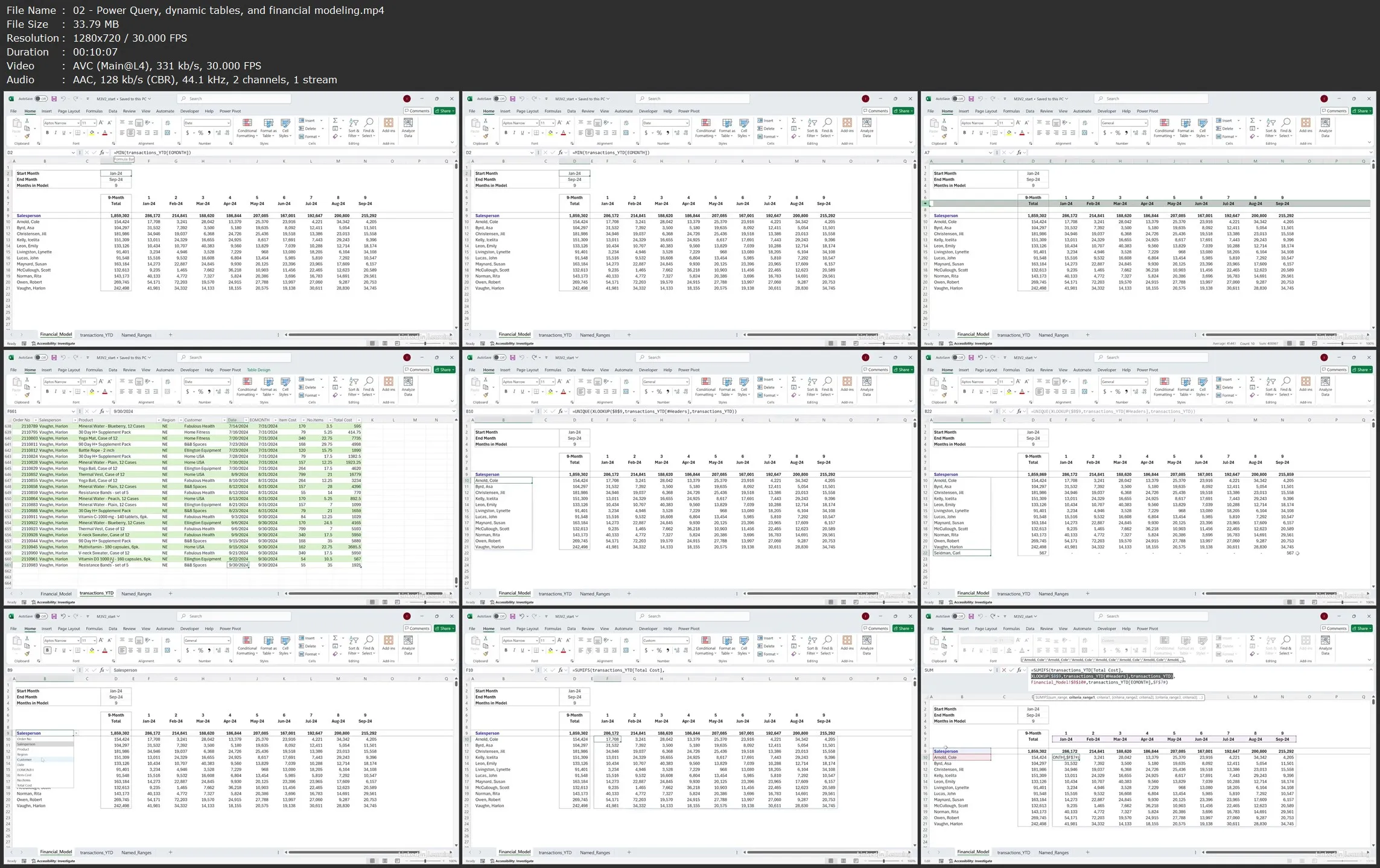Turn on AutoSave in the window showing cell F661
Screen dimensions: 1380x868
pyautogui.click(x=41, y=357)
